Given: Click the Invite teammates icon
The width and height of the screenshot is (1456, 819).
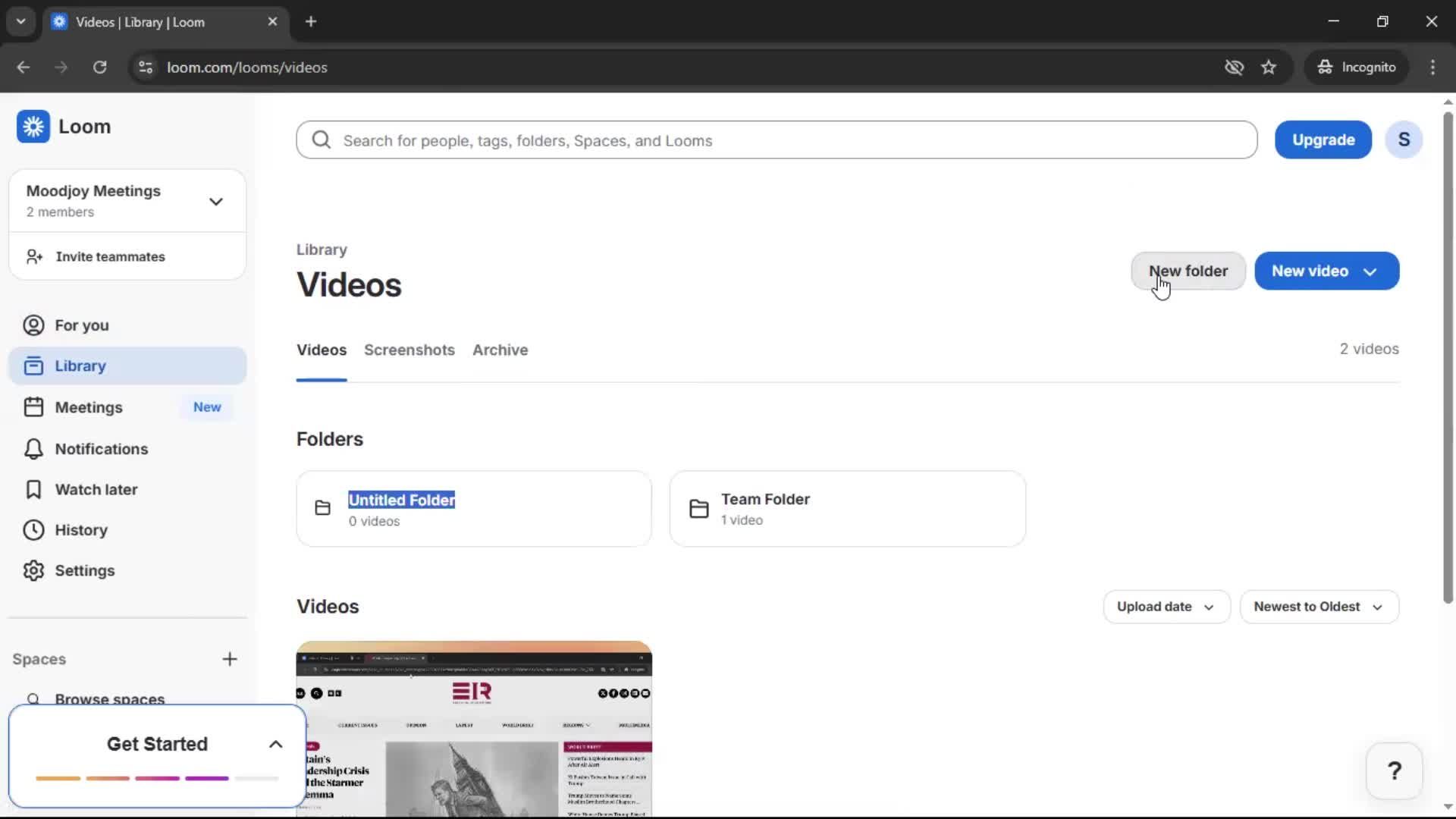Looking at the screenshot, I should point(33,256).
